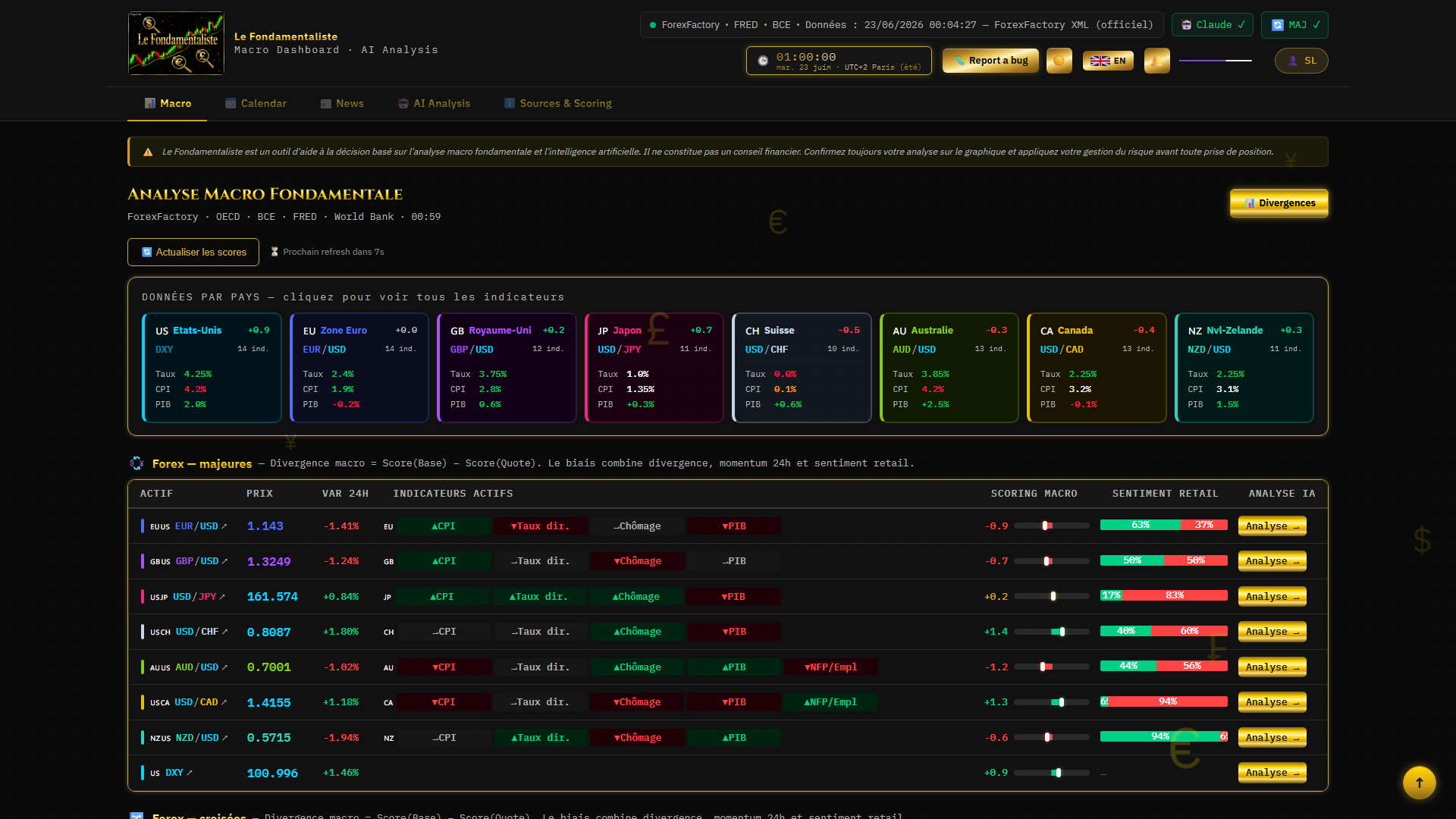Click the Report a bug button
1456x819 pixels.
[x=990, y=61]
